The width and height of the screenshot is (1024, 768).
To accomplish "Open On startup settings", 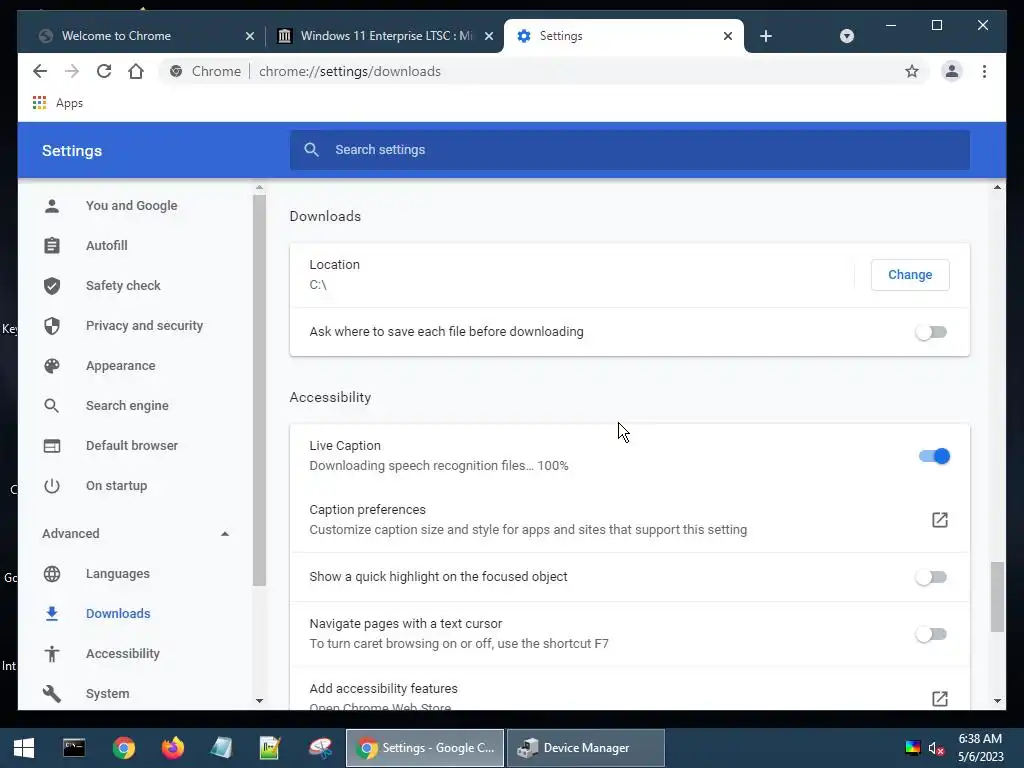I will tap(116, 486).
